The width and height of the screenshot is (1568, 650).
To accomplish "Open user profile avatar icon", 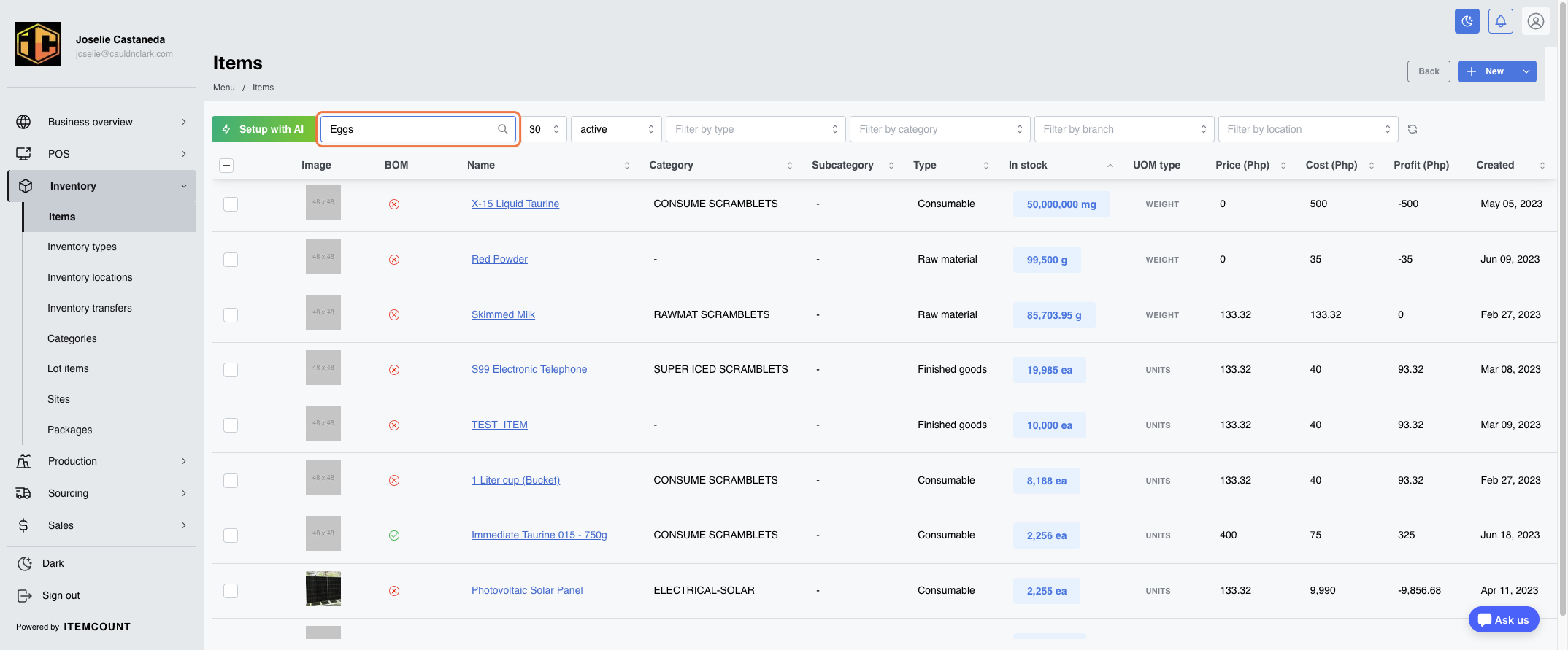I will tap(1536, 21).
